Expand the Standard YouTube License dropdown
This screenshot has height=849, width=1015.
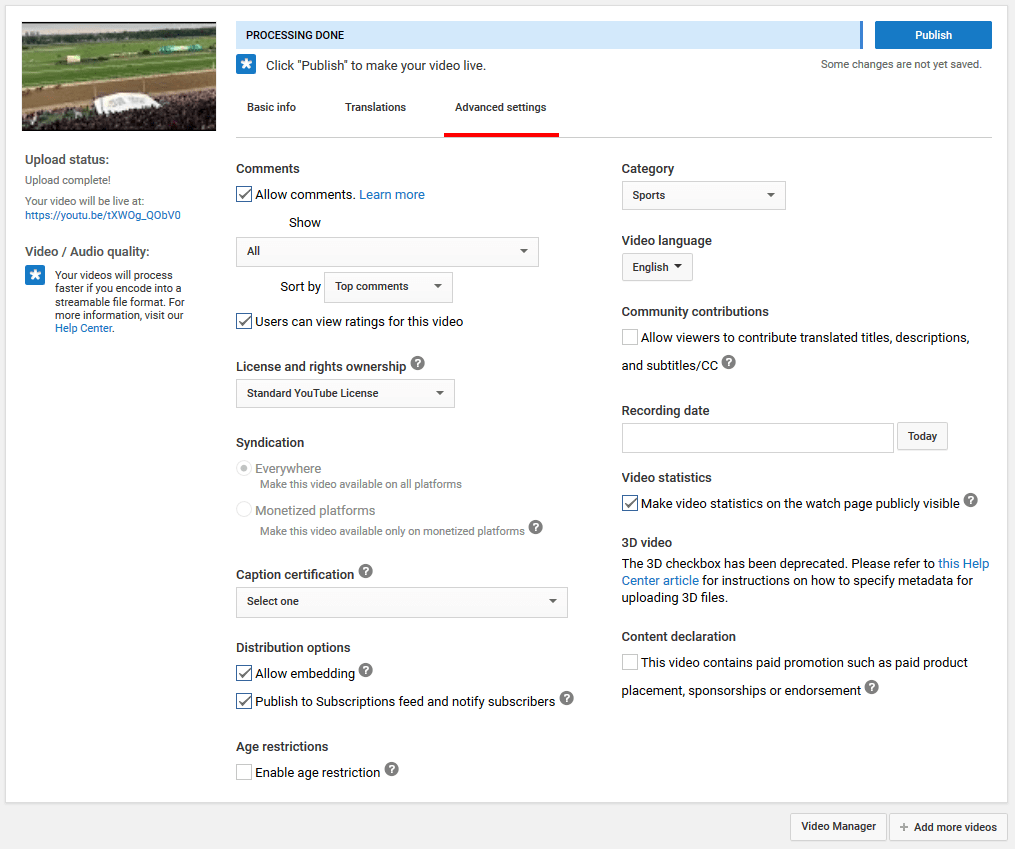pos(345,393)
